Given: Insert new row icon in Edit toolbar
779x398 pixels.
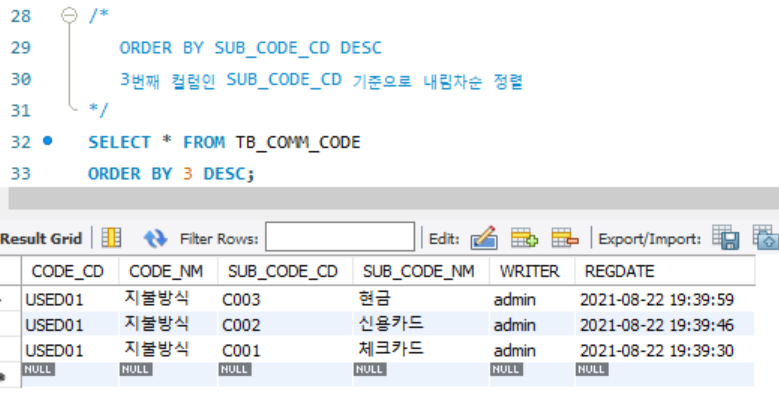Looking at the screenshot, I should click(x=524, y=238).
